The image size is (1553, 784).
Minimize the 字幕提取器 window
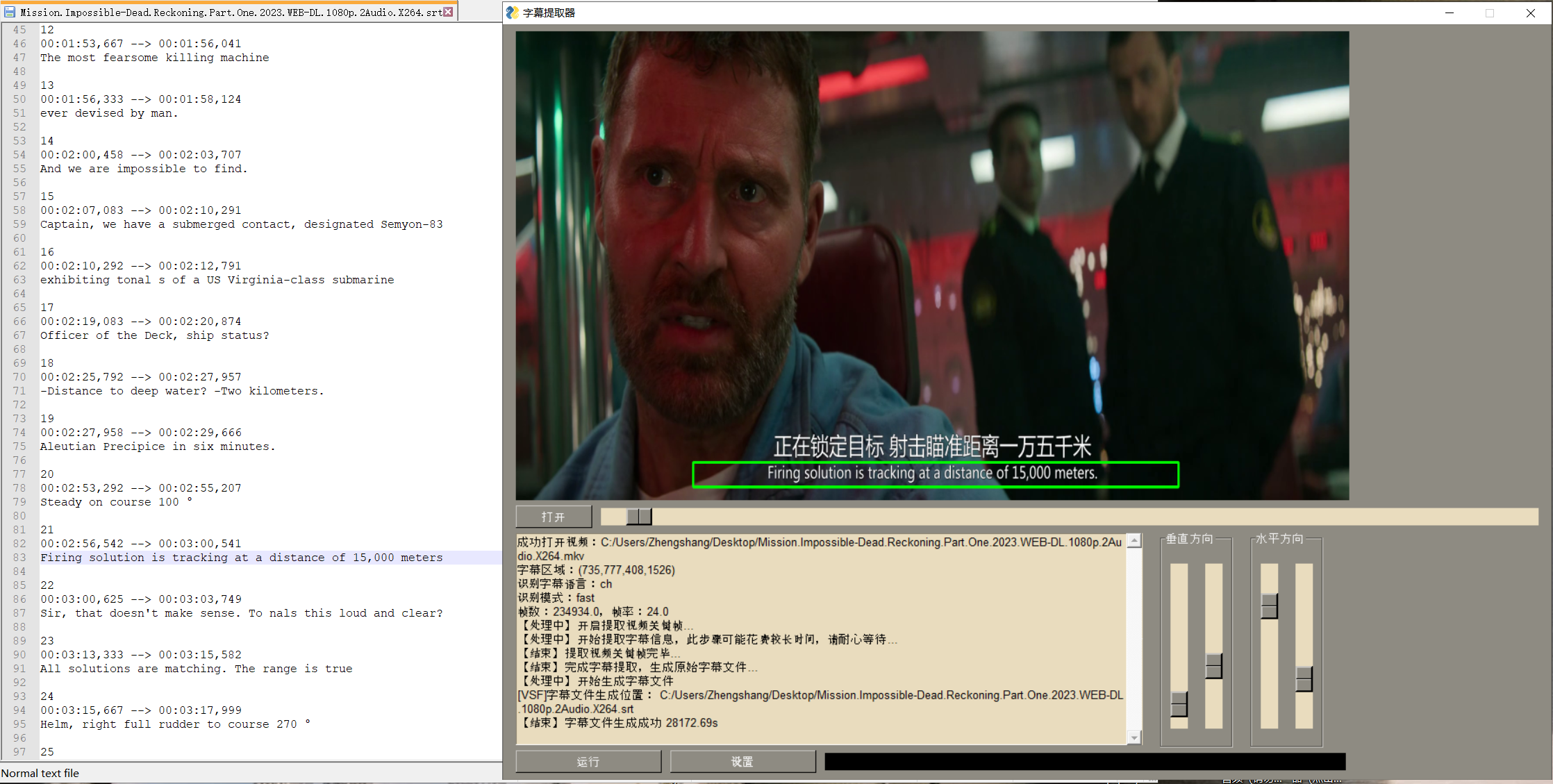(1450, 12)
